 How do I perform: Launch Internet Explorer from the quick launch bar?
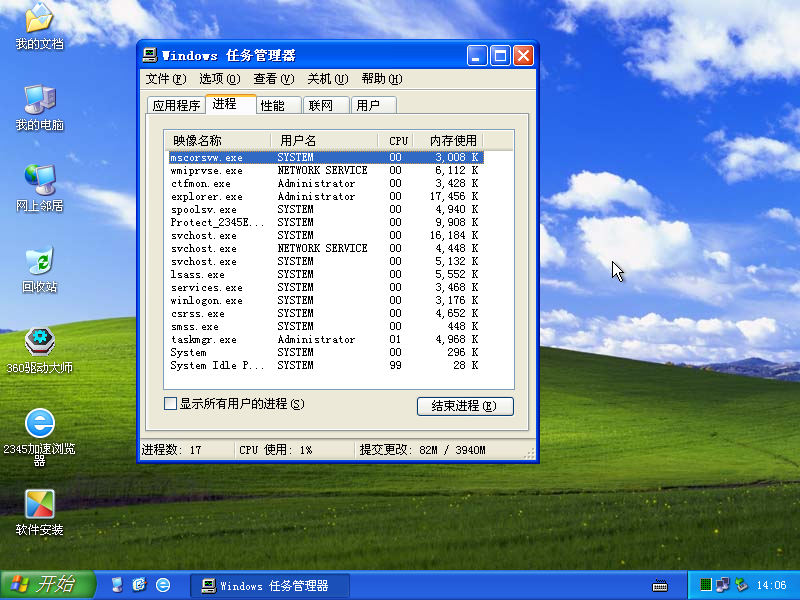161,584
